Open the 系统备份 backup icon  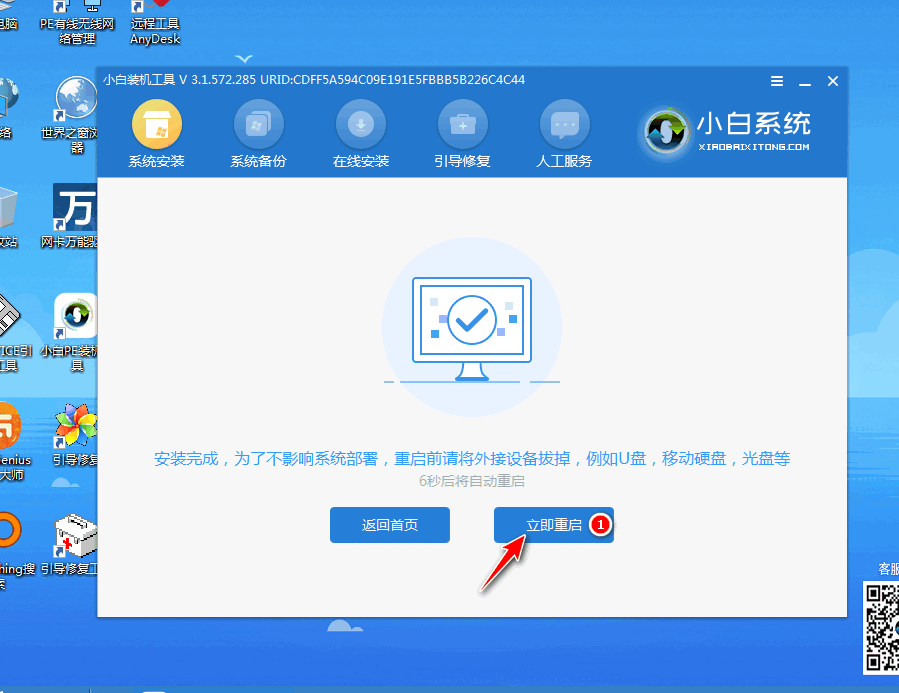pos(259,124)
